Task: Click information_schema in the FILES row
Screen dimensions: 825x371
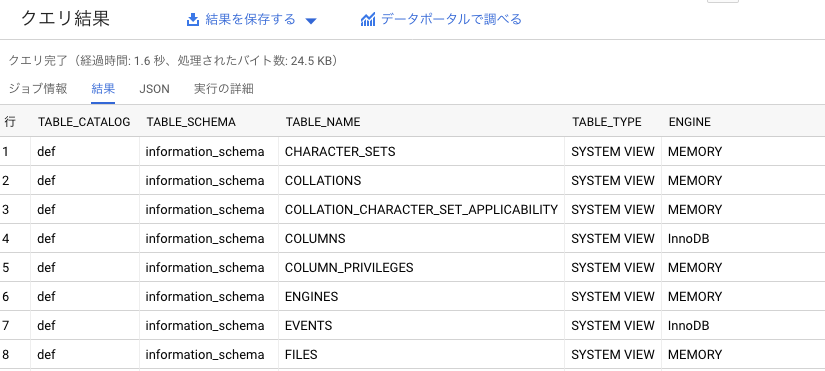Action: (x=205, y=354)
